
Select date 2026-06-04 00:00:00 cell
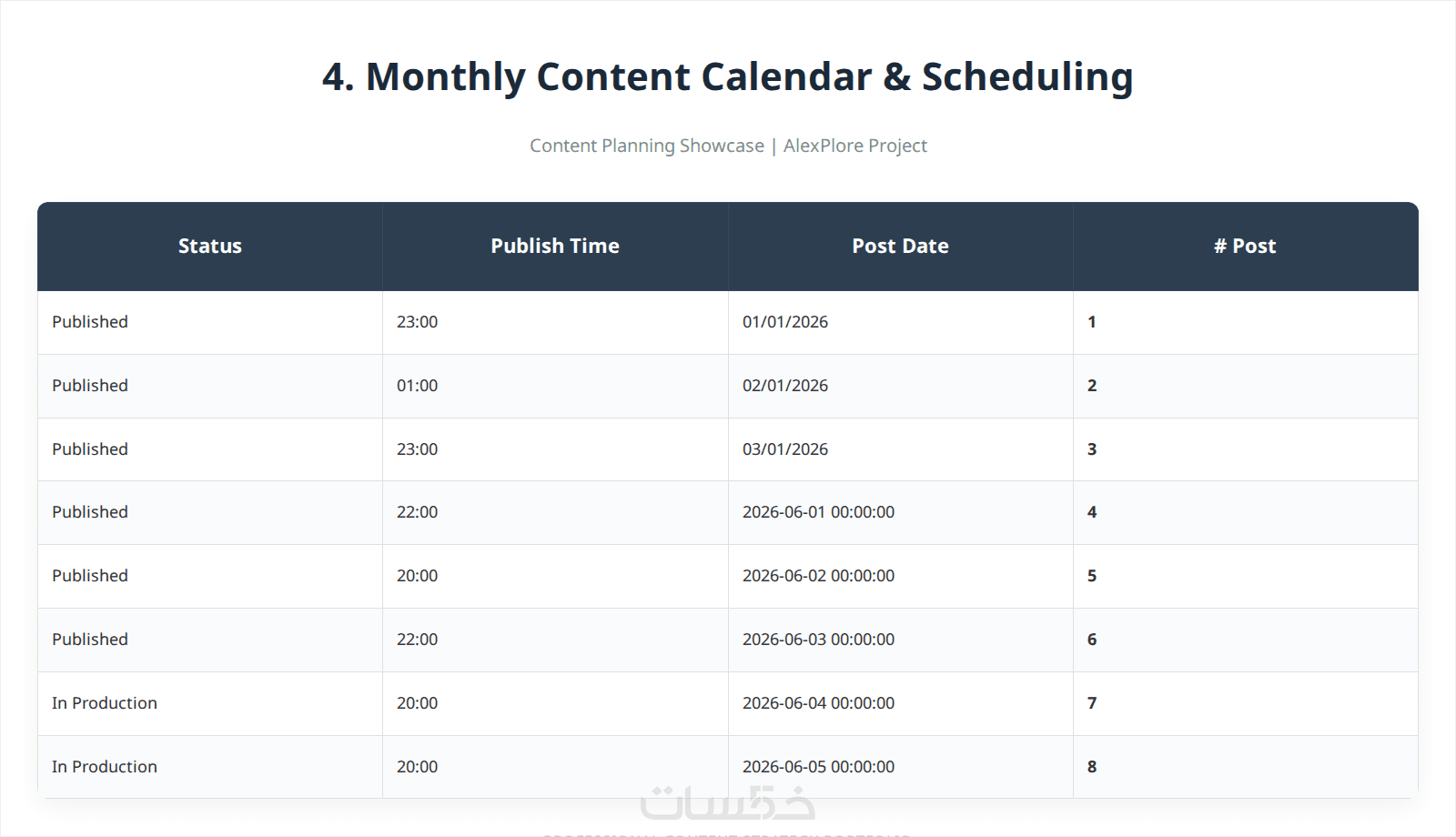tap(900, 703)
